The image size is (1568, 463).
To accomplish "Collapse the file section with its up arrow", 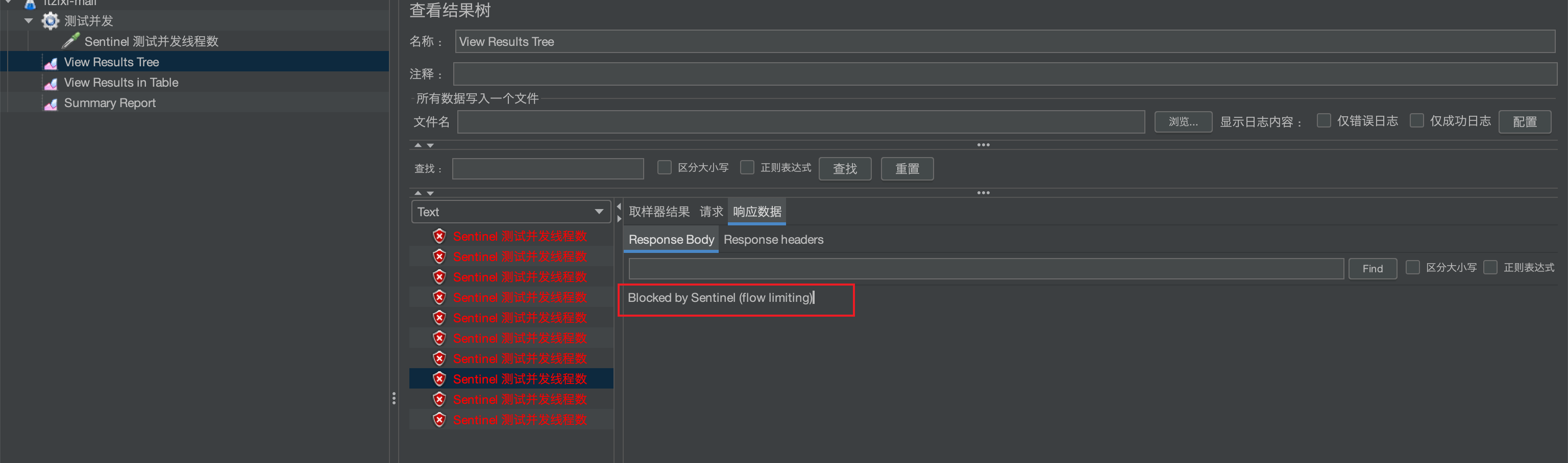I will [418, 145].
